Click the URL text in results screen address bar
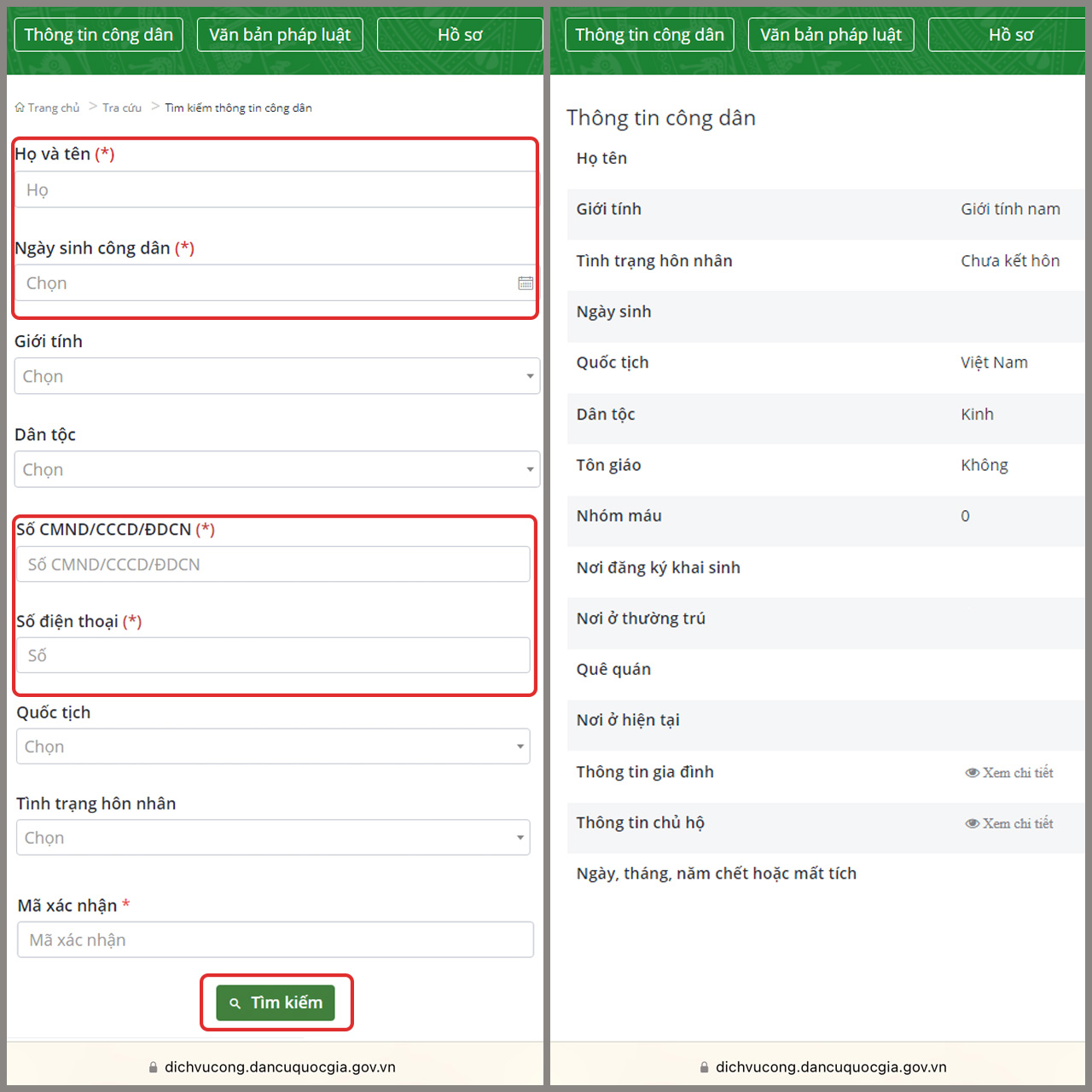This screenshot has height=1092, width=1092. coord(831,1067)
